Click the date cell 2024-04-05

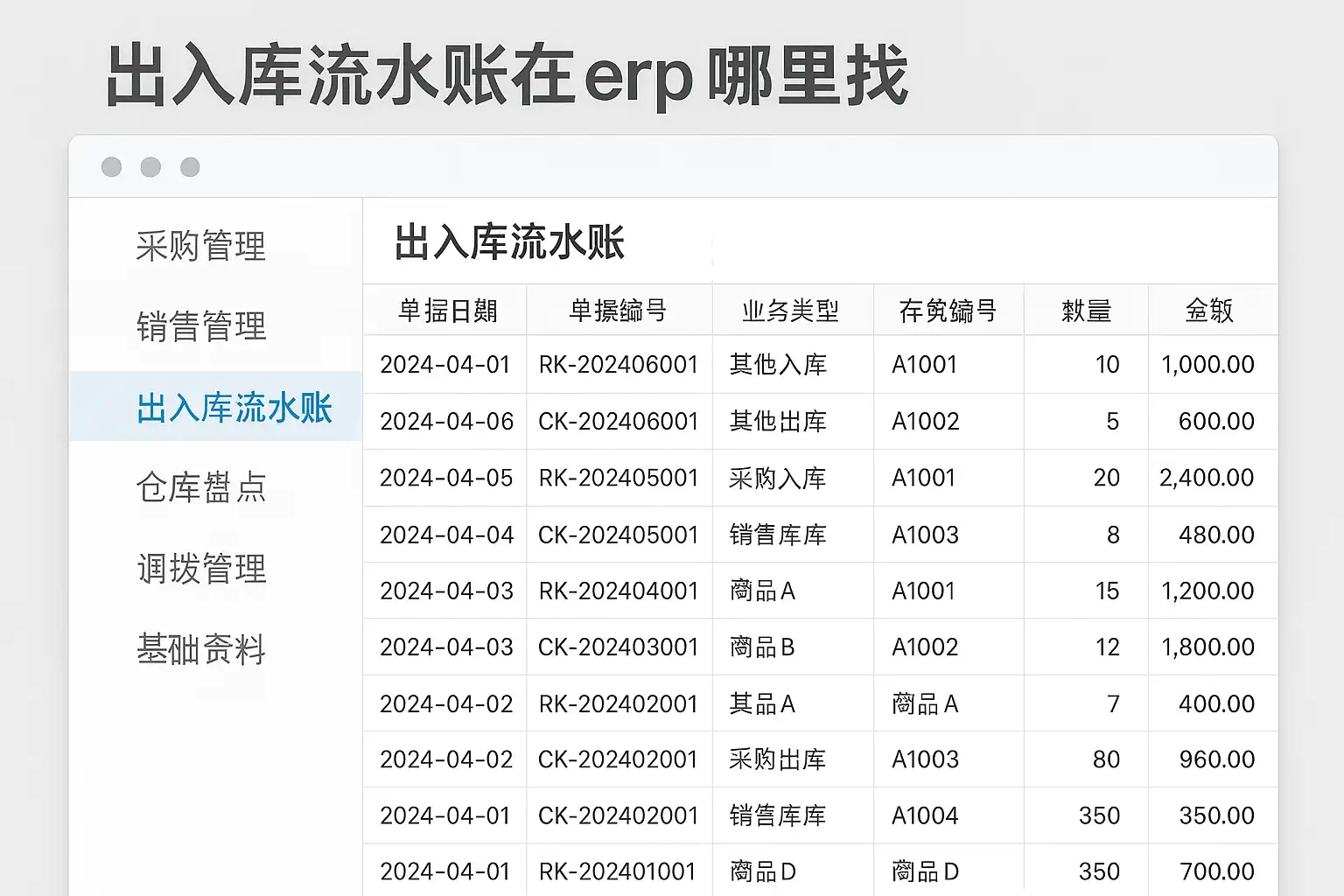click(x=446, y=478)
